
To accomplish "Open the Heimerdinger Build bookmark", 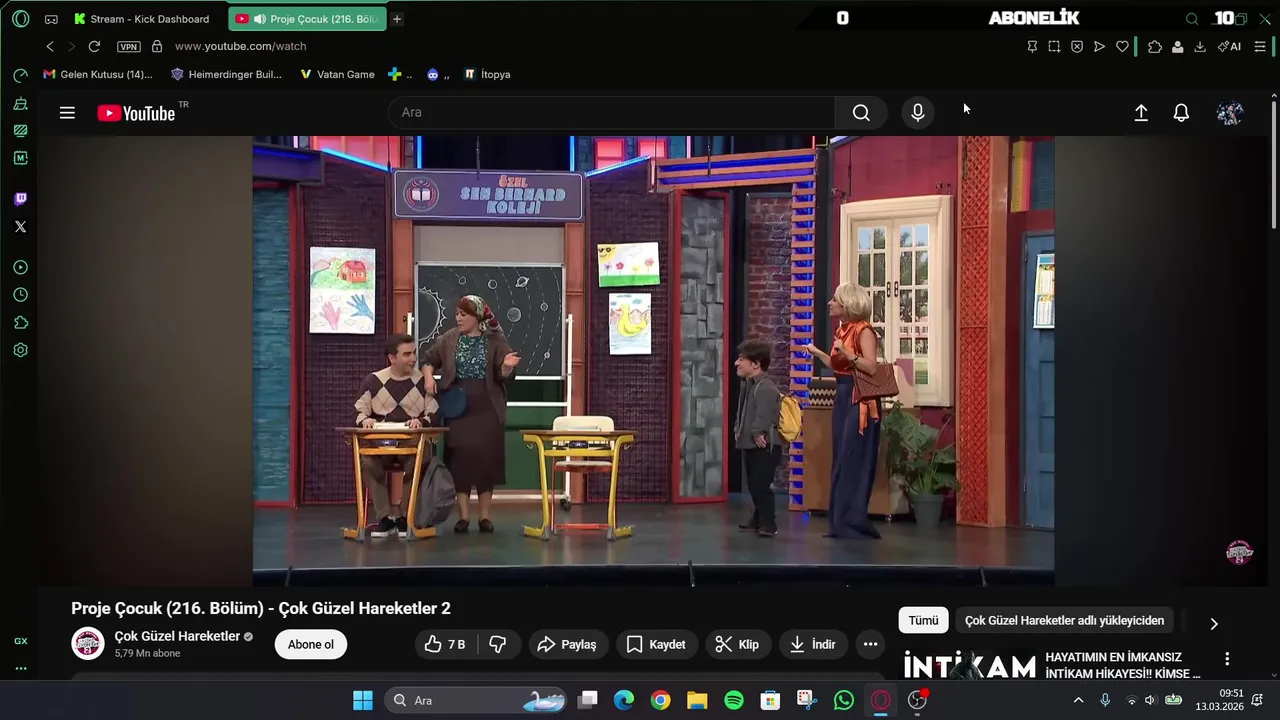I will click(226, 74).
